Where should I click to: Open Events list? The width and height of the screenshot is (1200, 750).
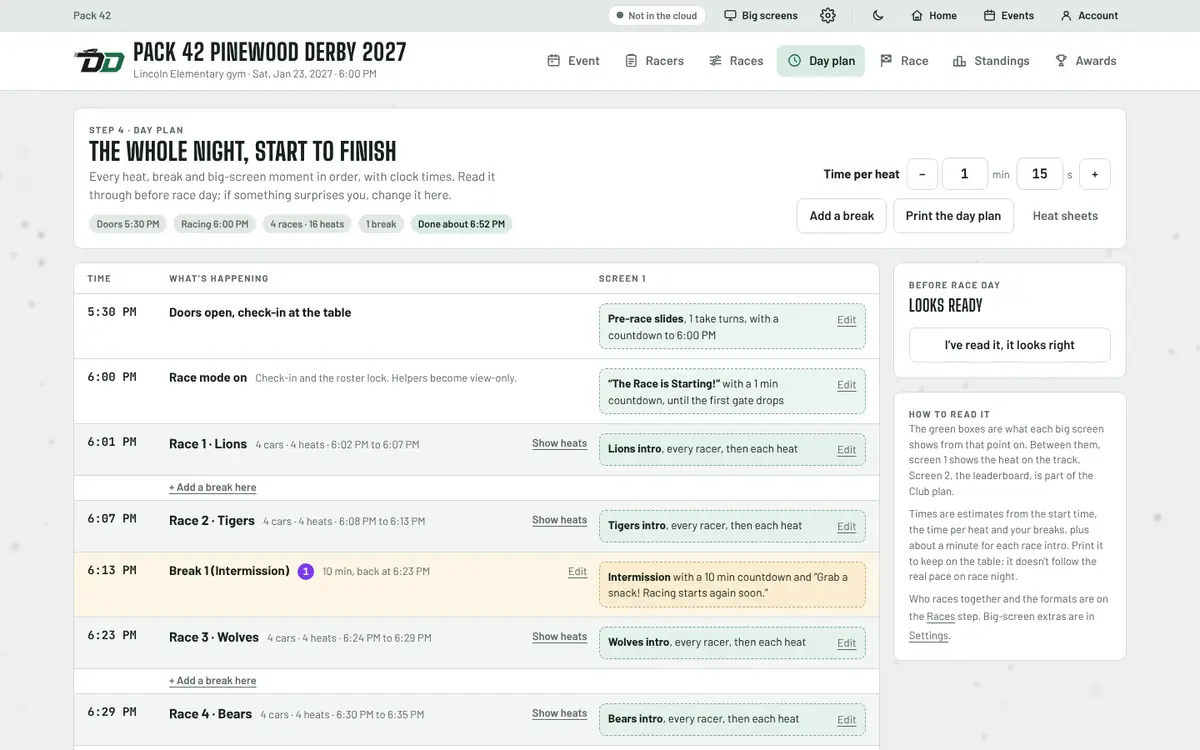(x=1008, y=16)
